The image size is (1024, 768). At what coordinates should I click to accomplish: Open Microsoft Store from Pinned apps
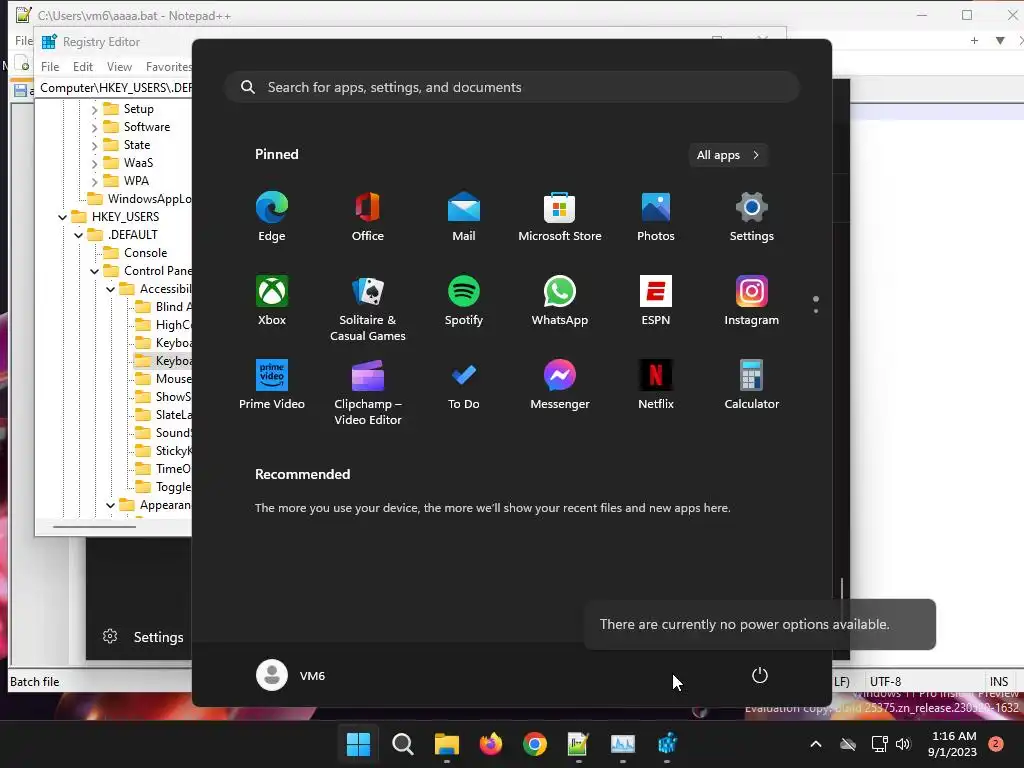point(560,217)
